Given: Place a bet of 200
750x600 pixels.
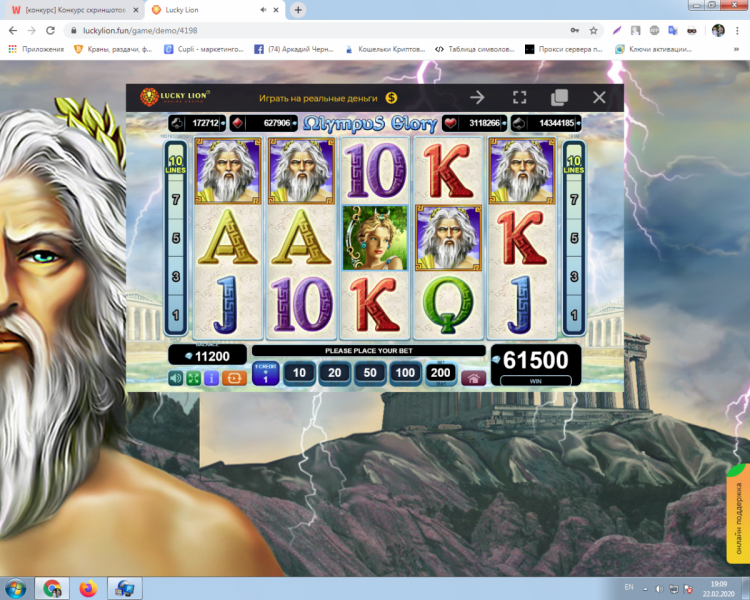Looking at the screenshot, I should pos(440,373).
